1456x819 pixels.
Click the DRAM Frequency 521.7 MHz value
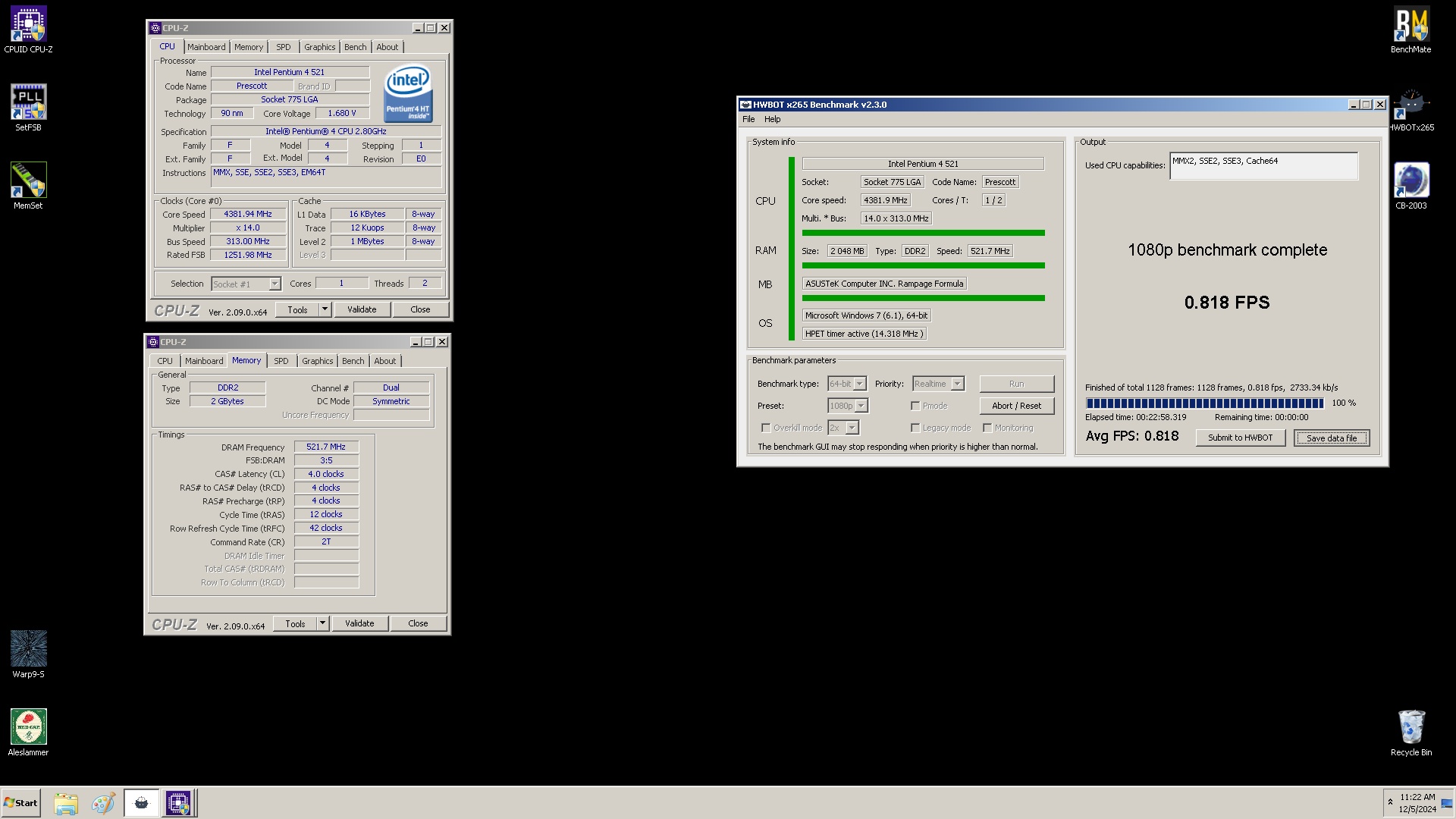(x=326, y=447)
